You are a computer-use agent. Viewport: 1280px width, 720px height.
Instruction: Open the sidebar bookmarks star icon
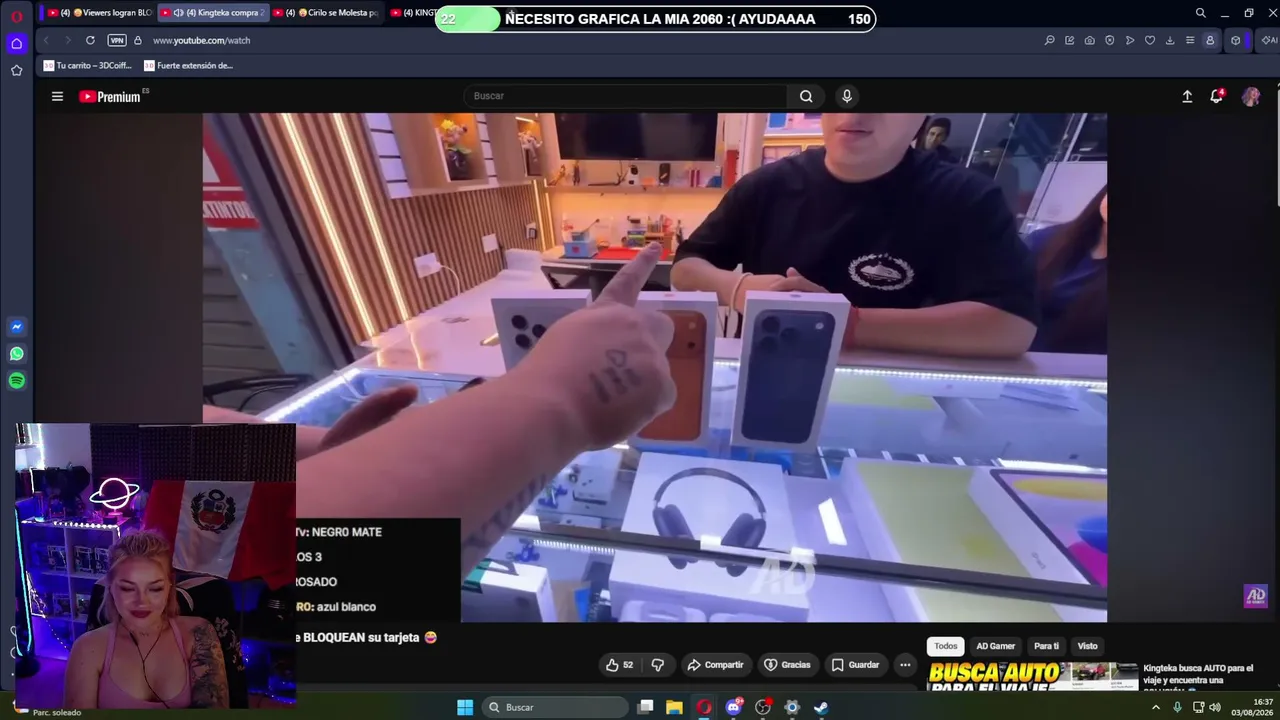(16, 70)
